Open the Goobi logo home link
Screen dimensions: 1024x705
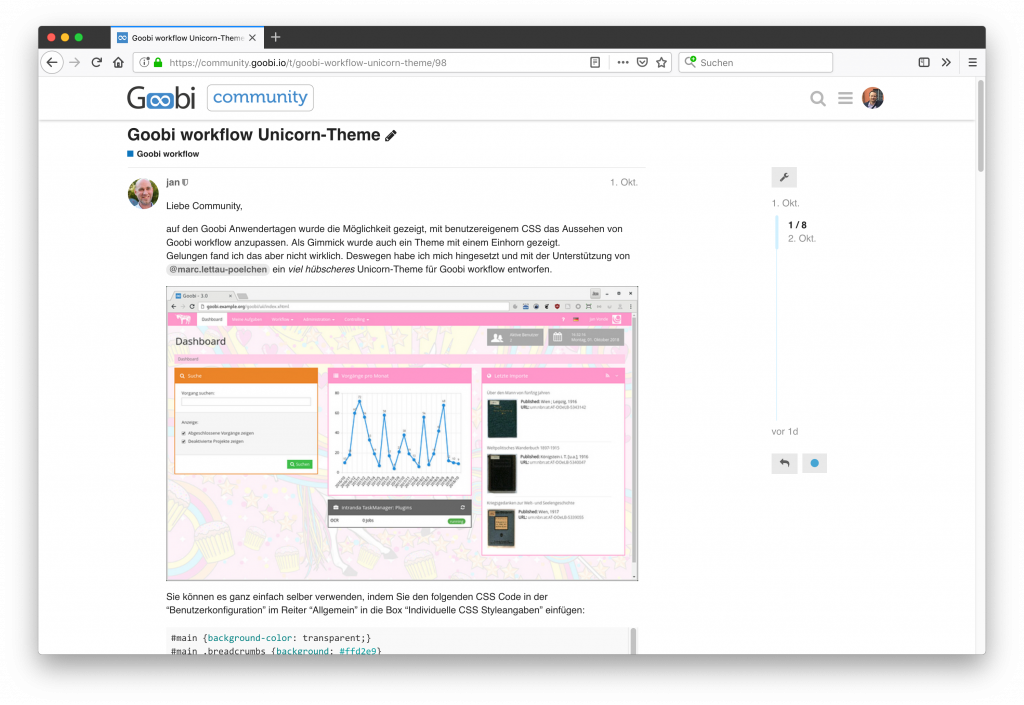click(x=161, y=98)
